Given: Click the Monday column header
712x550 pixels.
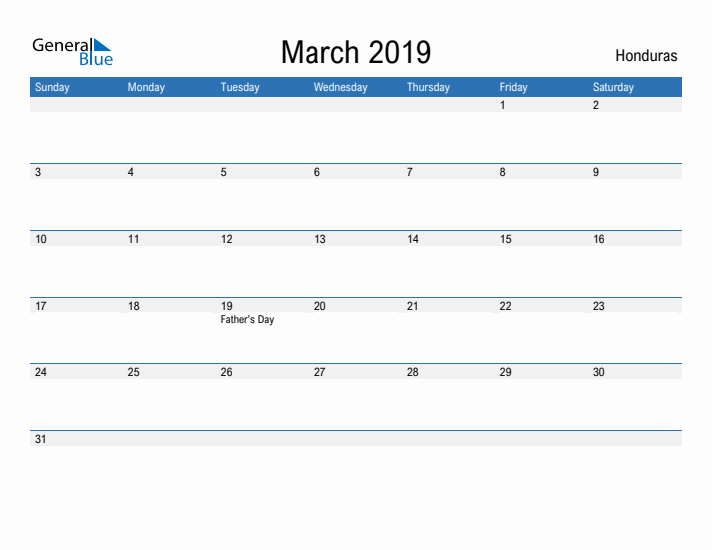Looking at the screenshot, I should (x=146, y=87).
